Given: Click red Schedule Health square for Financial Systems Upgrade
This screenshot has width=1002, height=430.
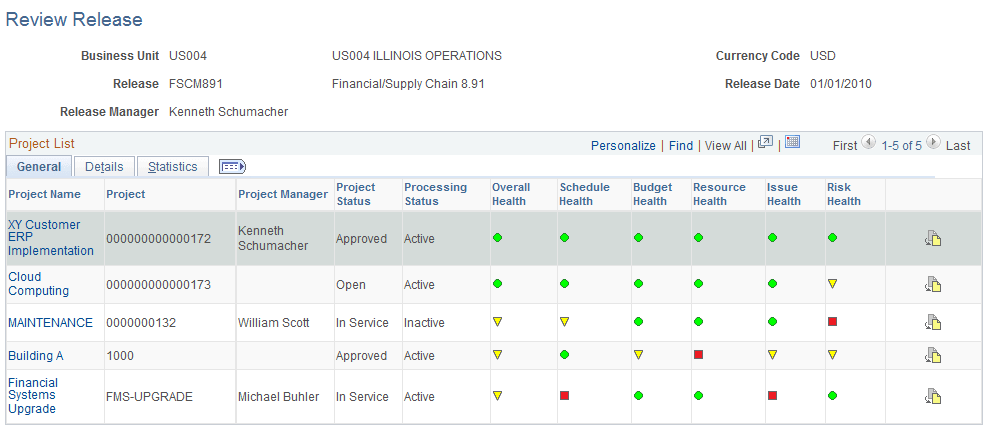Looking at the screenshot, I should tap(564, 396).
